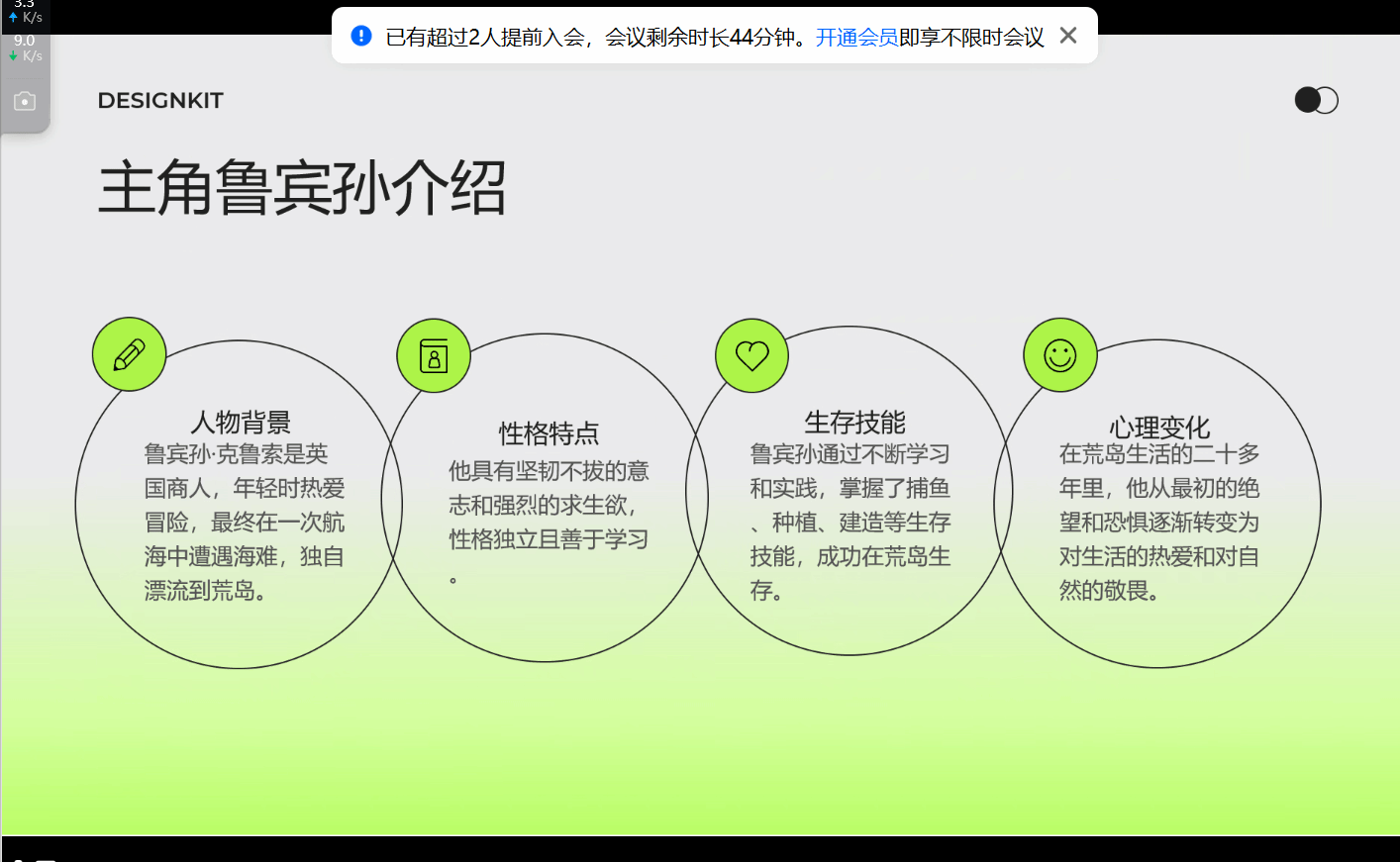Image resolution: width=1400 pixels, height=862 pixels.
Task: Select the 性格特点 heading
Action: point(549,433)
